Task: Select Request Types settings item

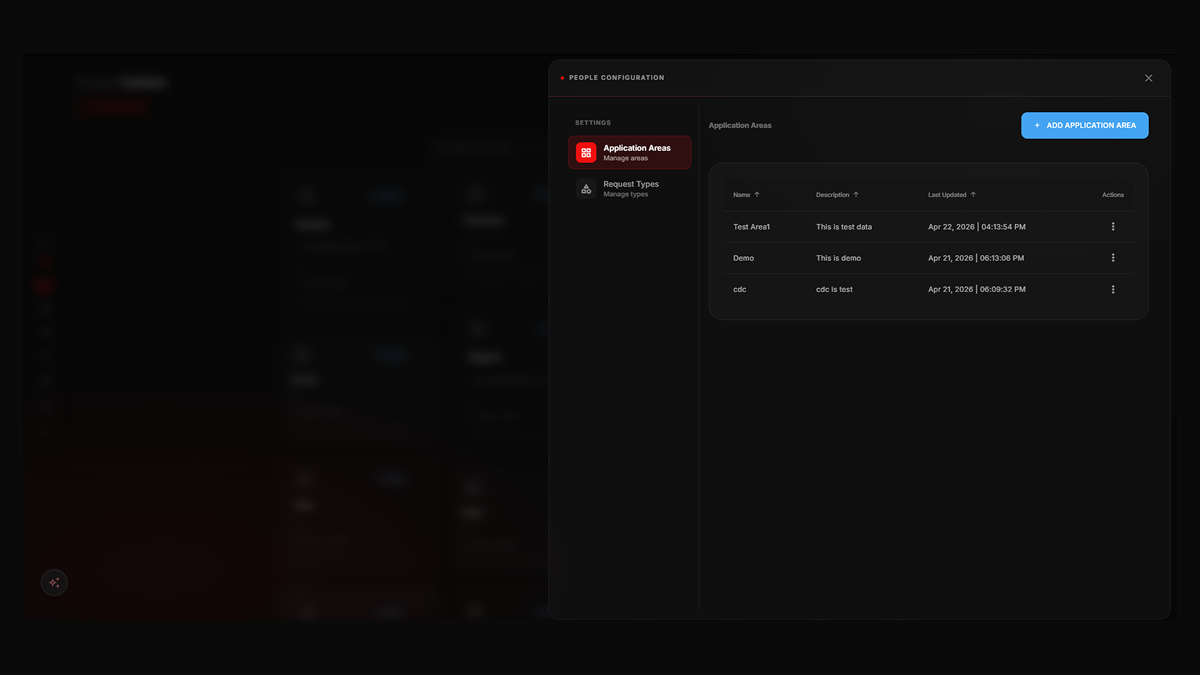Action: tap(630, 189)
